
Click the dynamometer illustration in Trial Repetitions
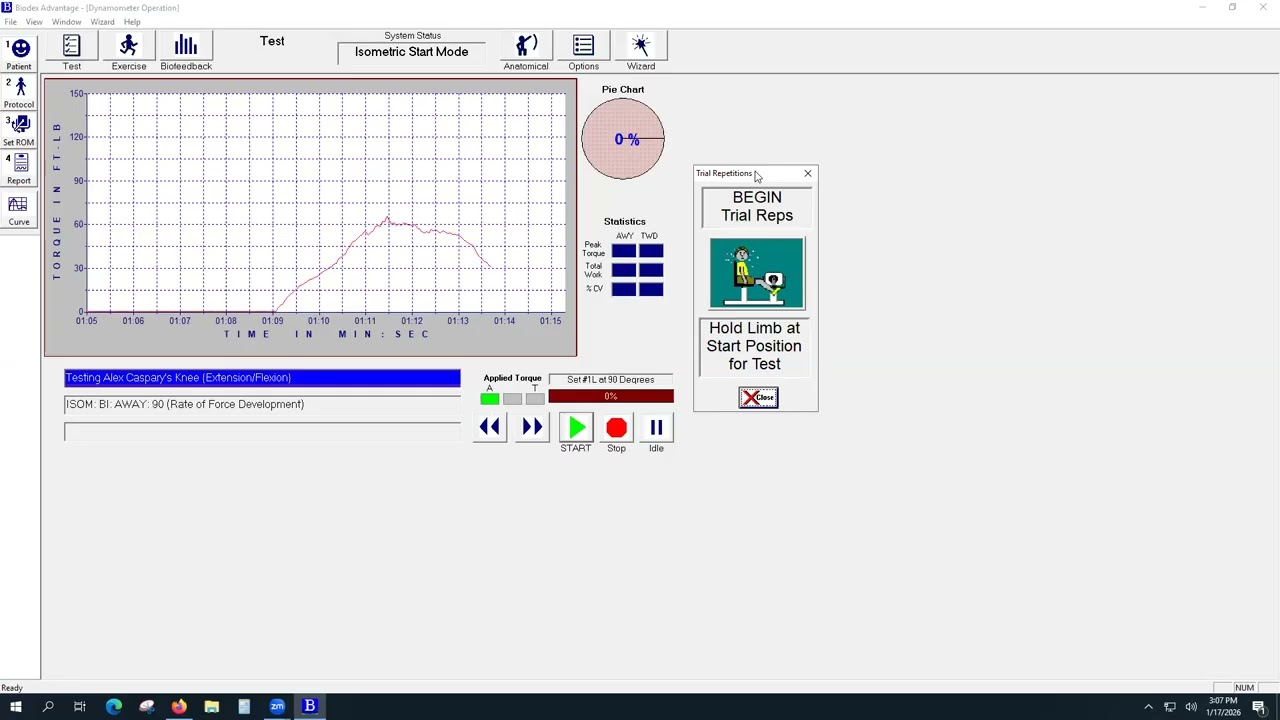coord(757,273)
